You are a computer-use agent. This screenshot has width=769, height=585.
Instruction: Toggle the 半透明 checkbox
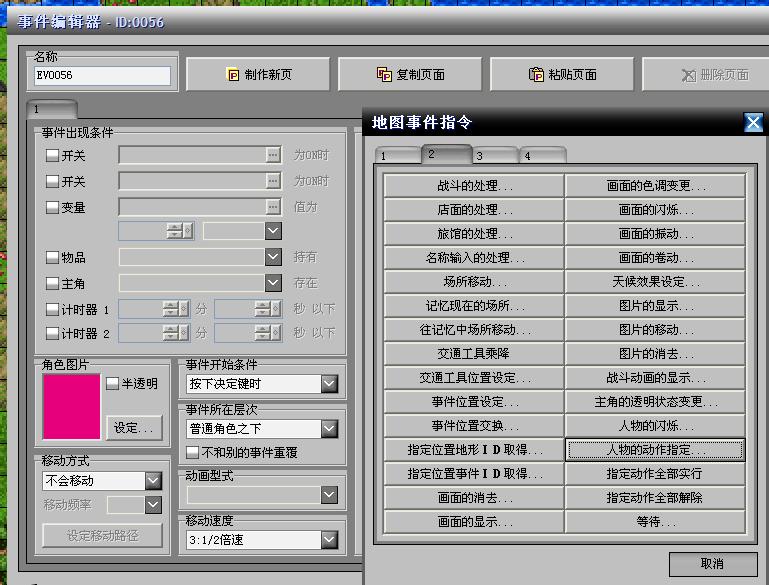pos(112,383)
